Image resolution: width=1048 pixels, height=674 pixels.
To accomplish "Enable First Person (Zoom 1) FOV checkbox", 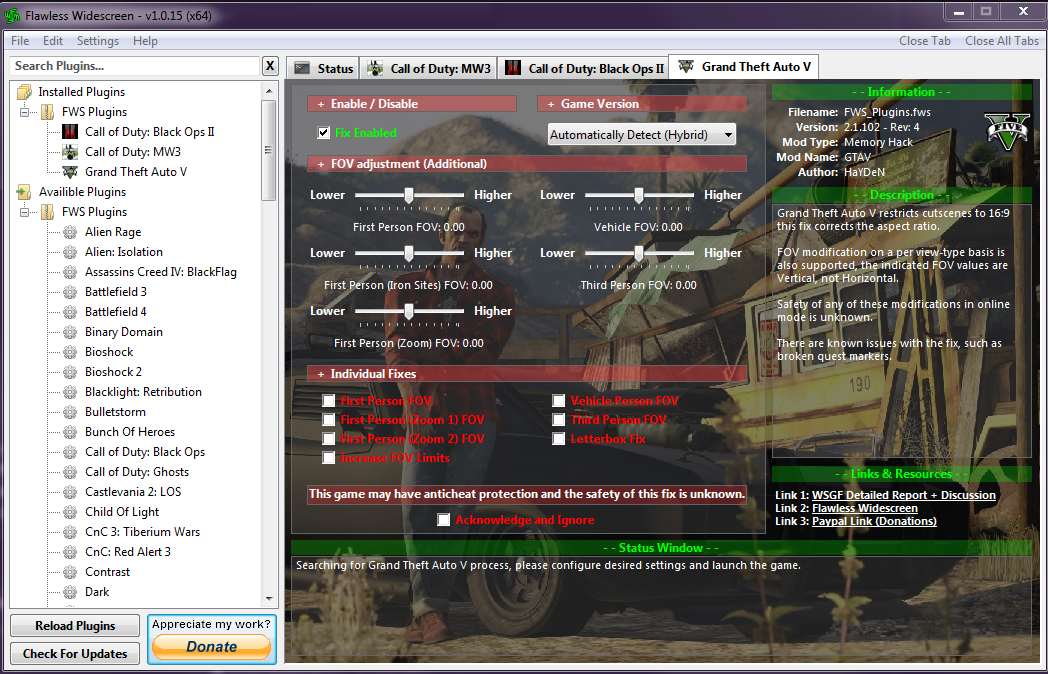I will 328,420.
